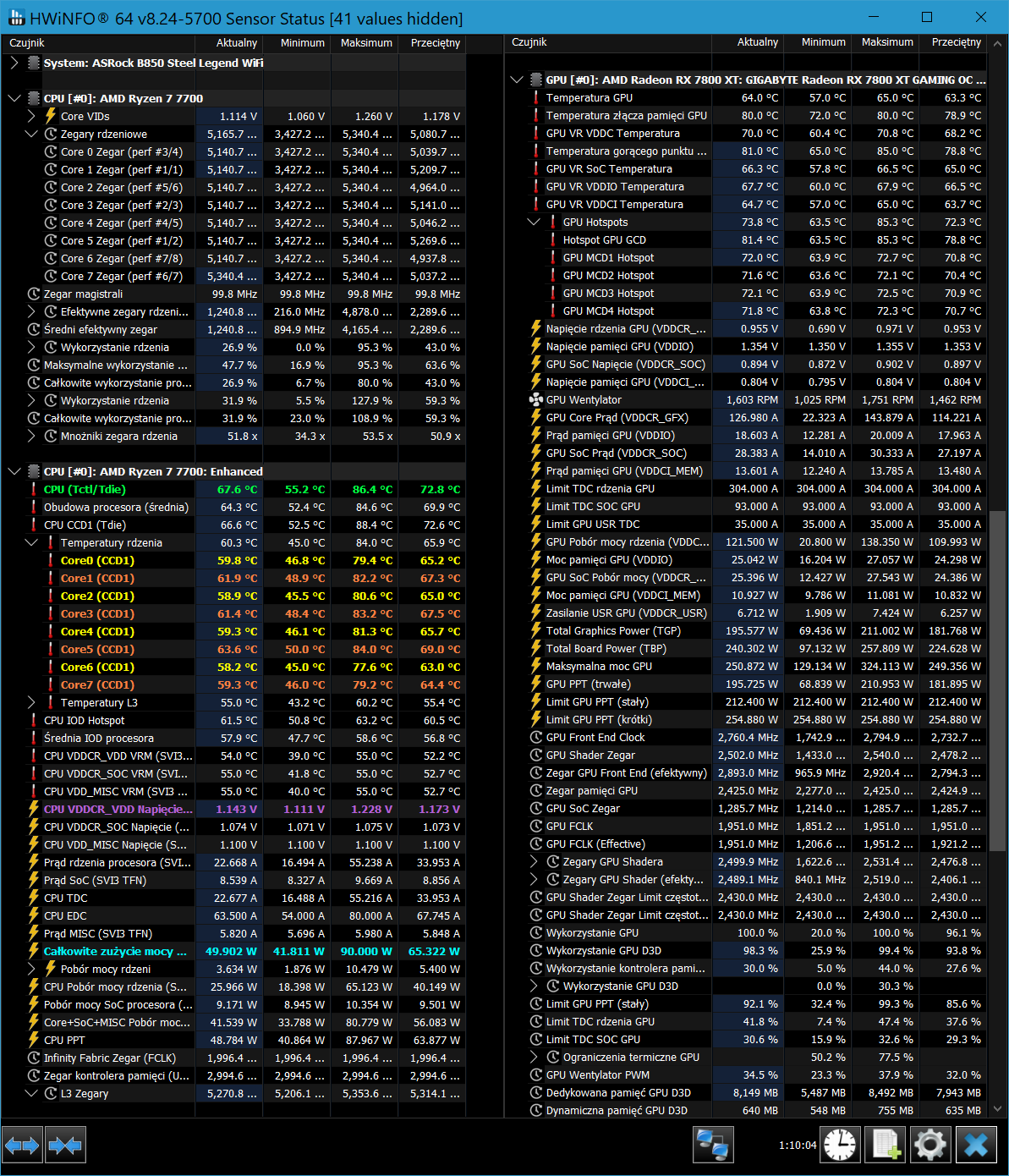
Task: Click the clock icon beside Zegar magistrali
Action: click(34, 294)
